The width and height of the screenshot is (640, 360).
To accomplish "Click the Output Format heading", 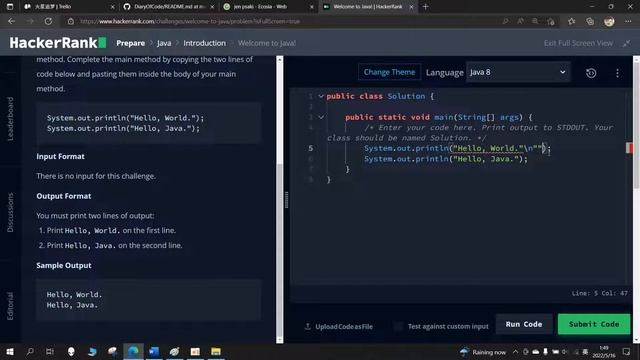I will coord(64,196).
